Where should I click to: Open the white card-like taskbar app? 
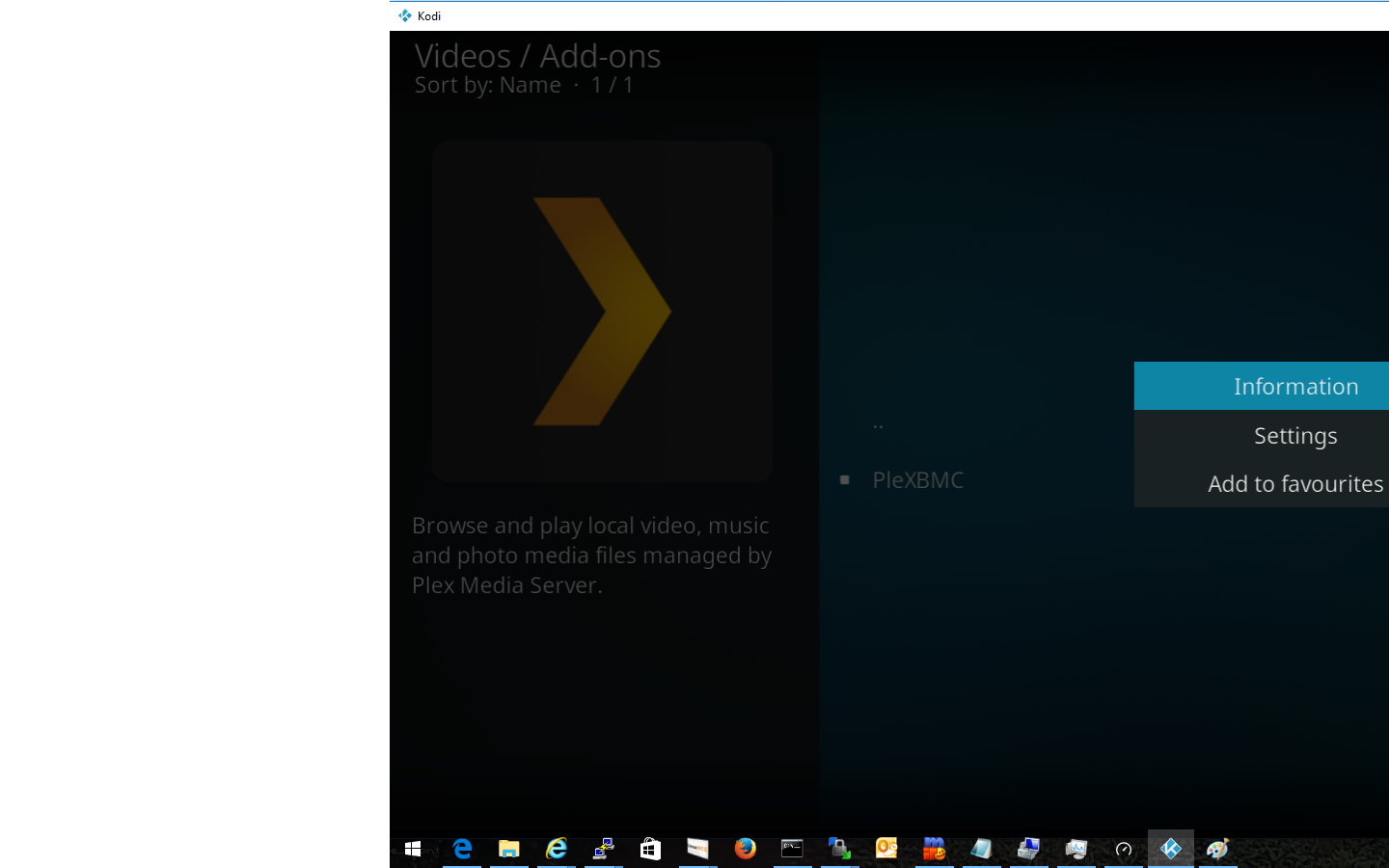pyautogui.click(x=698, y=849)
